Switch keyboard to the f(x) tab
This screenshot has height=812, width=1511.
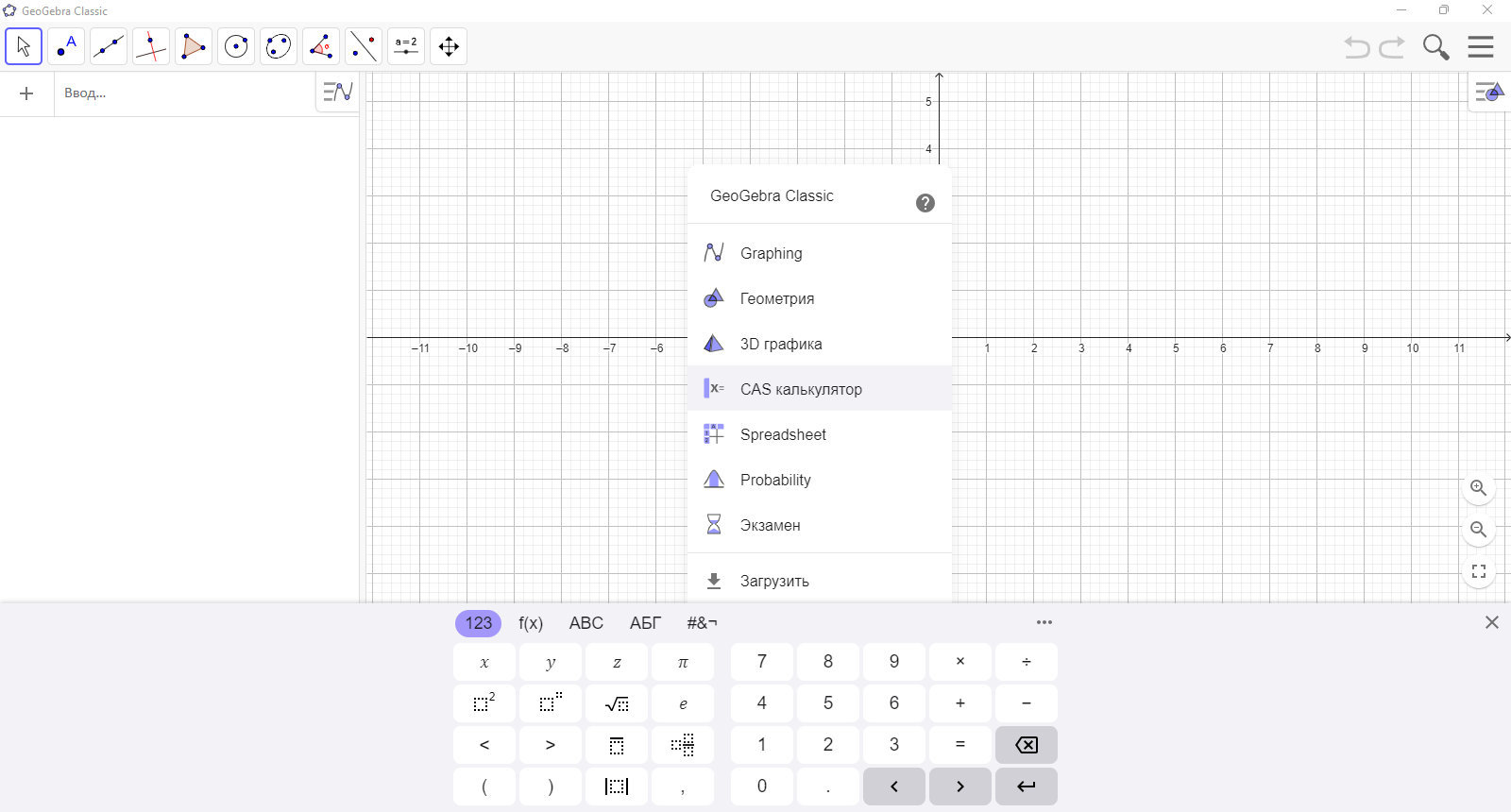531,623
